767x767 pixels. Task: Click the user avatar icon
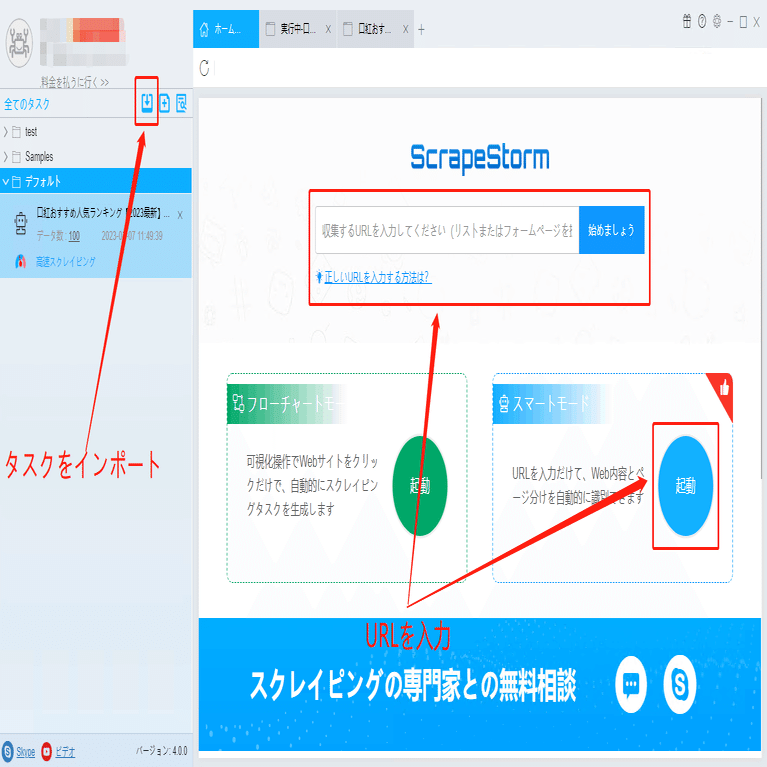(19, 43)
